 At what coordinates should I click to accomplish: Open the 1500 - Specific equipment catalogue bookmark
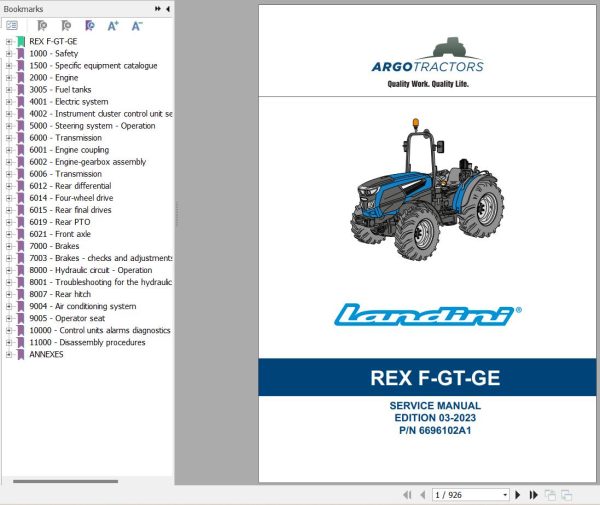[93, 65]
